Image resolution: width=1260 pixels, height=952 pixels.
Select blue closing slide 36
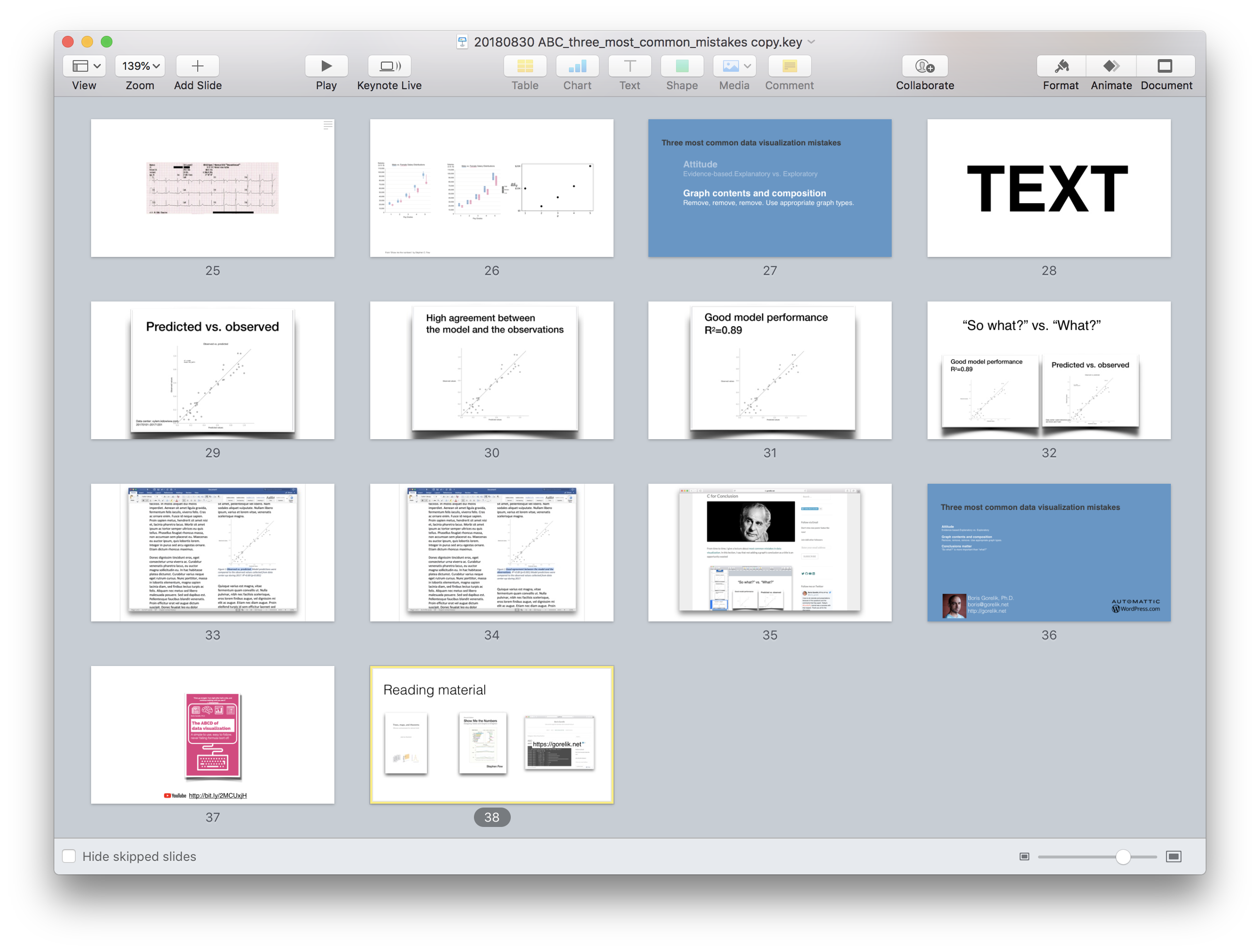(x=1049, y=553)
